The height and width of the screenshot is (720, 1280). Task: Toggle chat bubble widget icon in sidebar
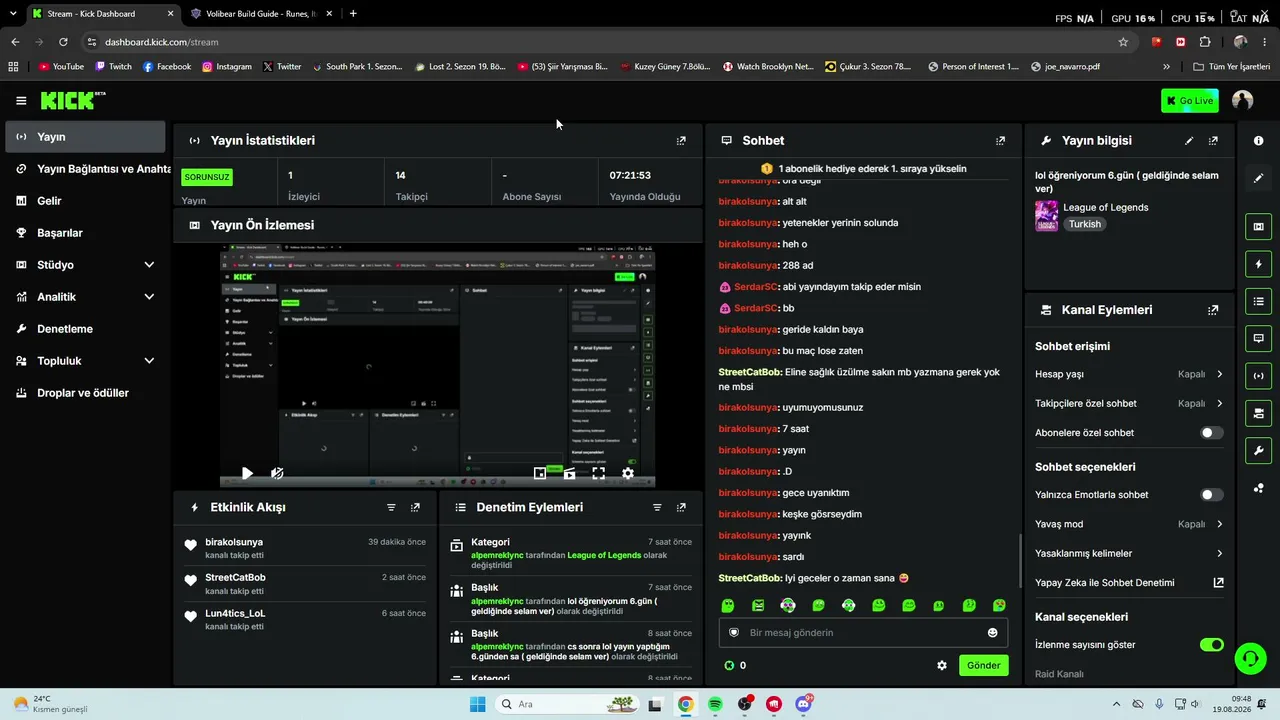(1258, 338)
